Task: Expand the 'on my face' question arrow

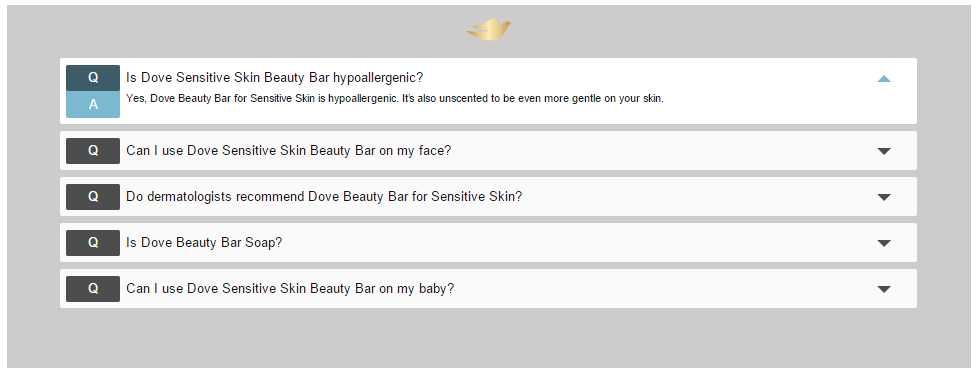Action: click(x=884, y=151)
